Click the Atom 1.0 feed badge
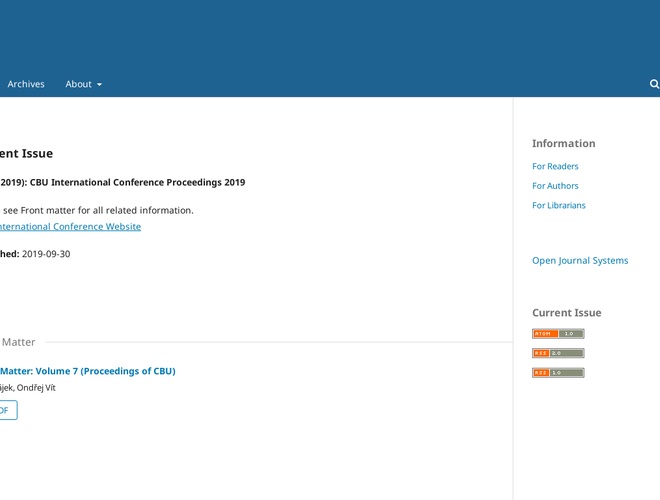This screenshot has height=500, width=660. [x=558, y=334]
